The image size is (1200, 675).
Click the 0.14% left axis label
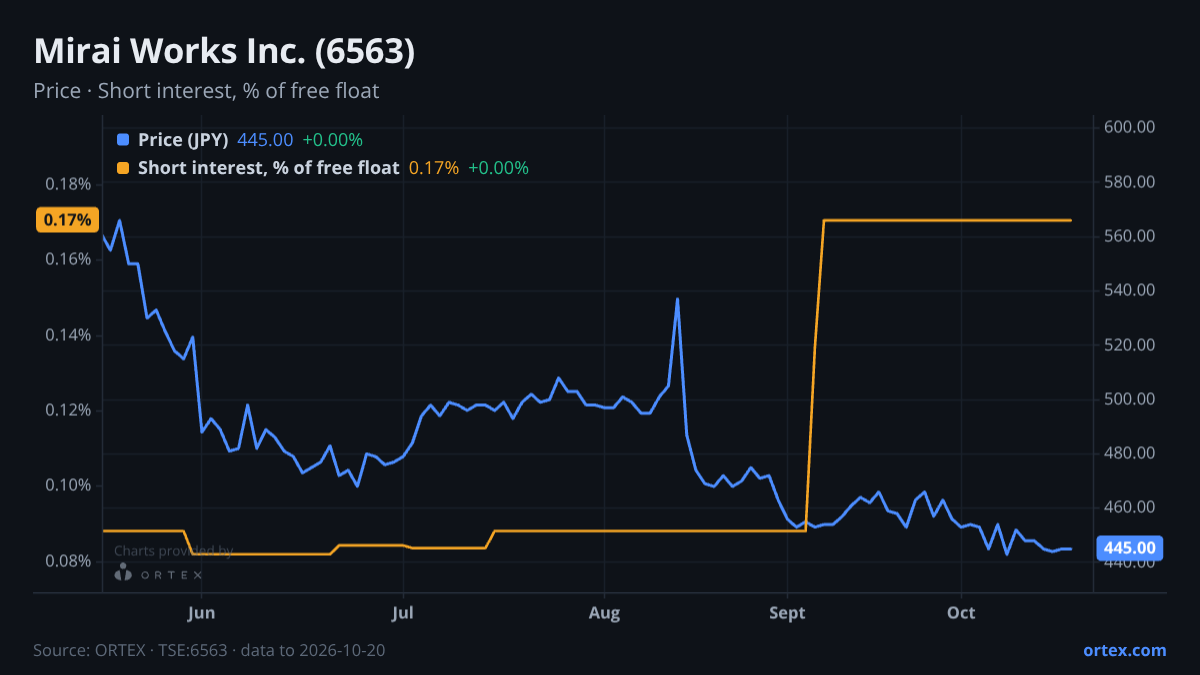coord(68,335)
